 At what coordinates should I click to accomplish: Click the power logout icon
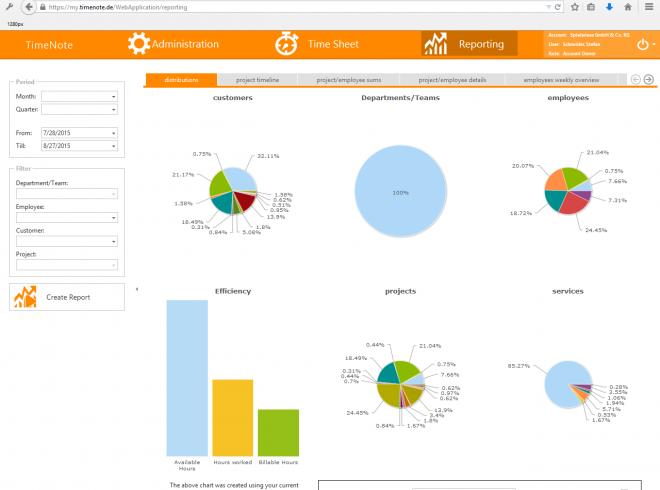coord(642,44)
